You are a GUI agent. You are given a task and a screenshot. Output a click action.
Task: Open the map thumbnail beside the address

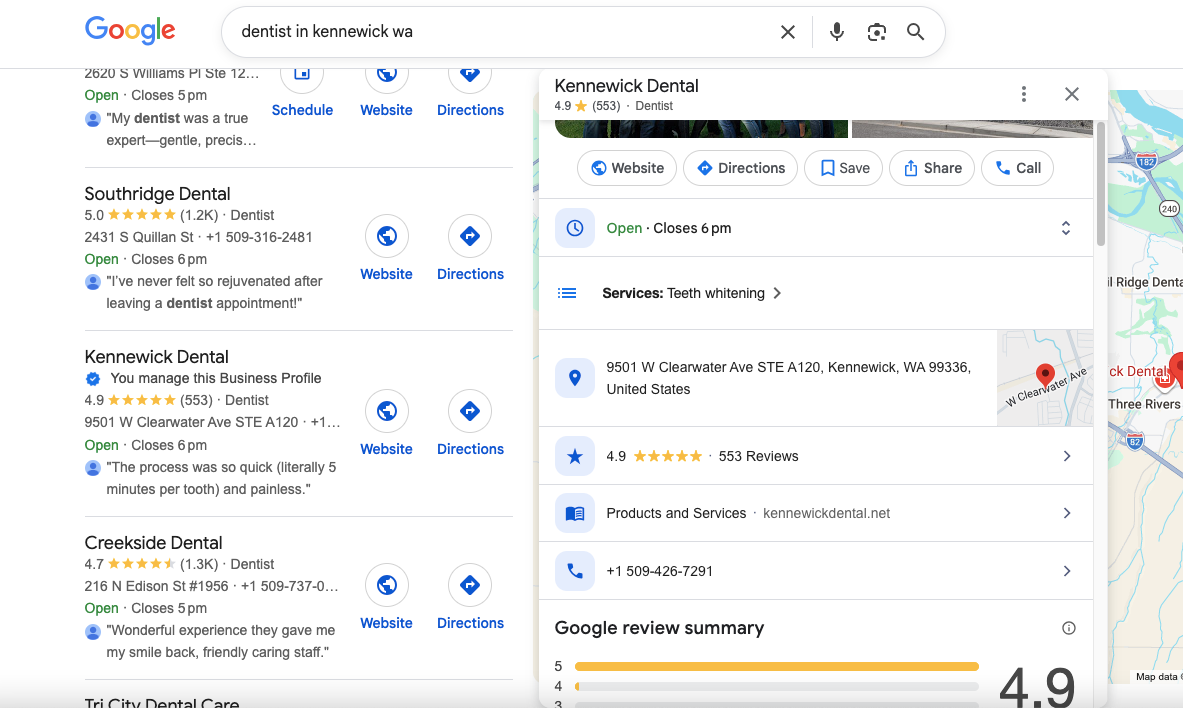1045,378
